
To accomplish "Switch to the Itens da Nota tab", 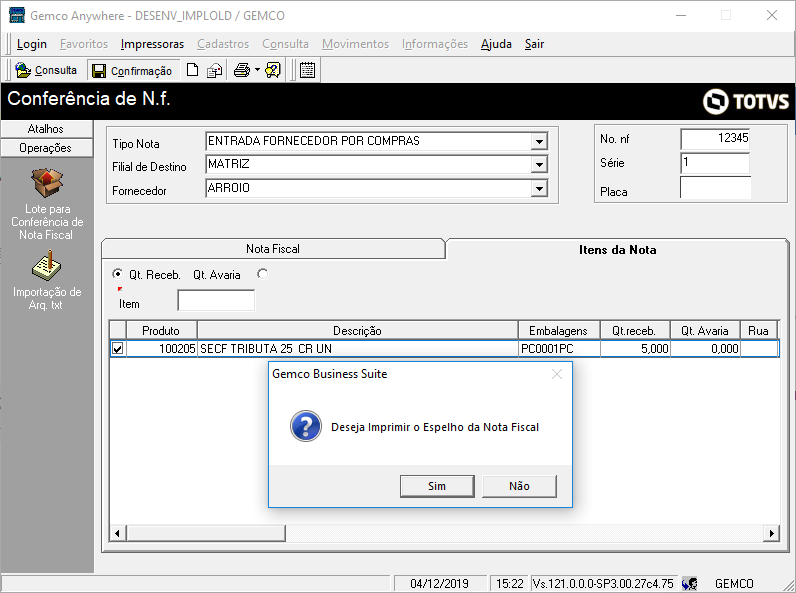I will click(617, 250).
